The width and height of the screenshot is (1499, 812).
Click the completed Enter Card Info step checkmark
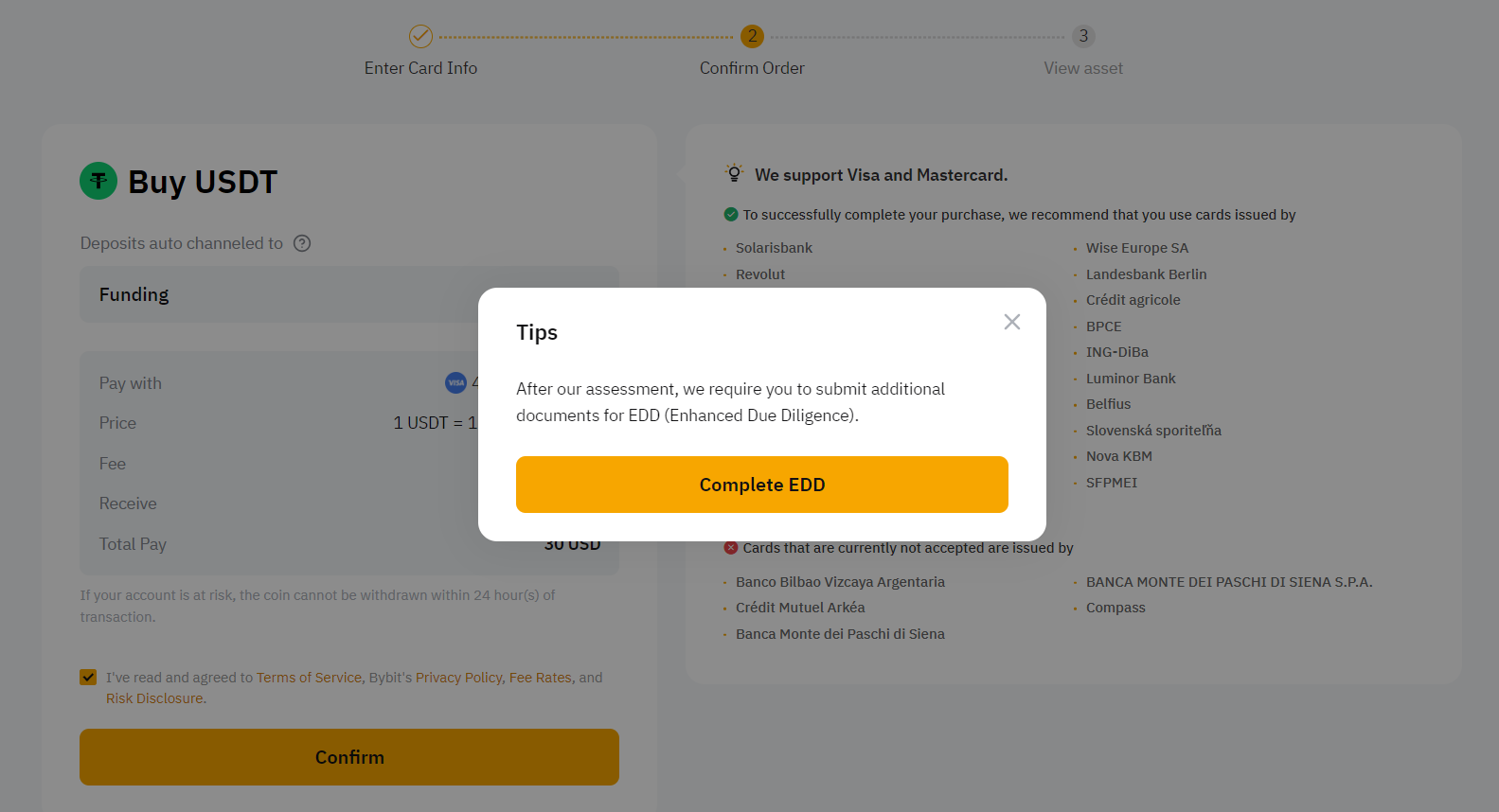coord(420,36)
